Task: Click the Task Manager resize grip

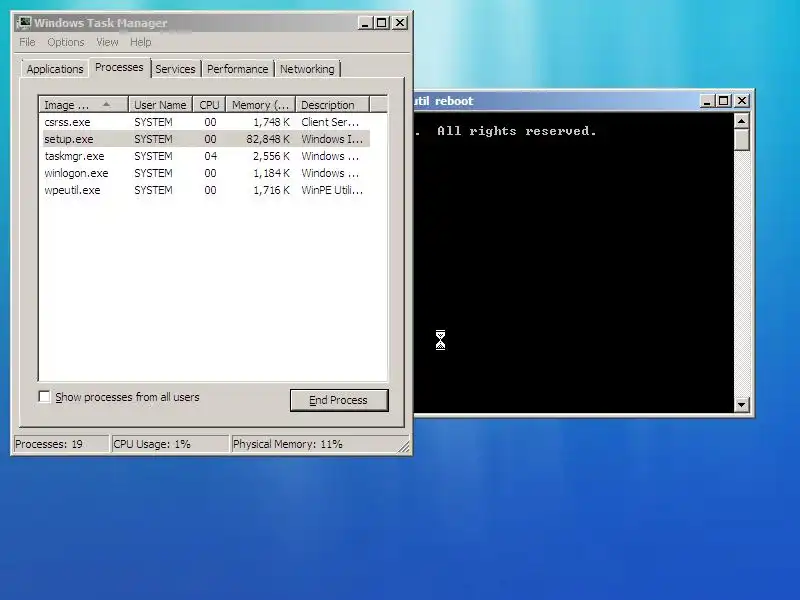Action: (404, 447)
